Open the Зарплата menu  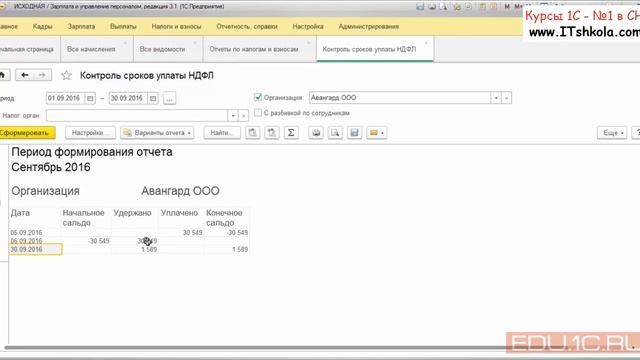(x=81, y=27)
